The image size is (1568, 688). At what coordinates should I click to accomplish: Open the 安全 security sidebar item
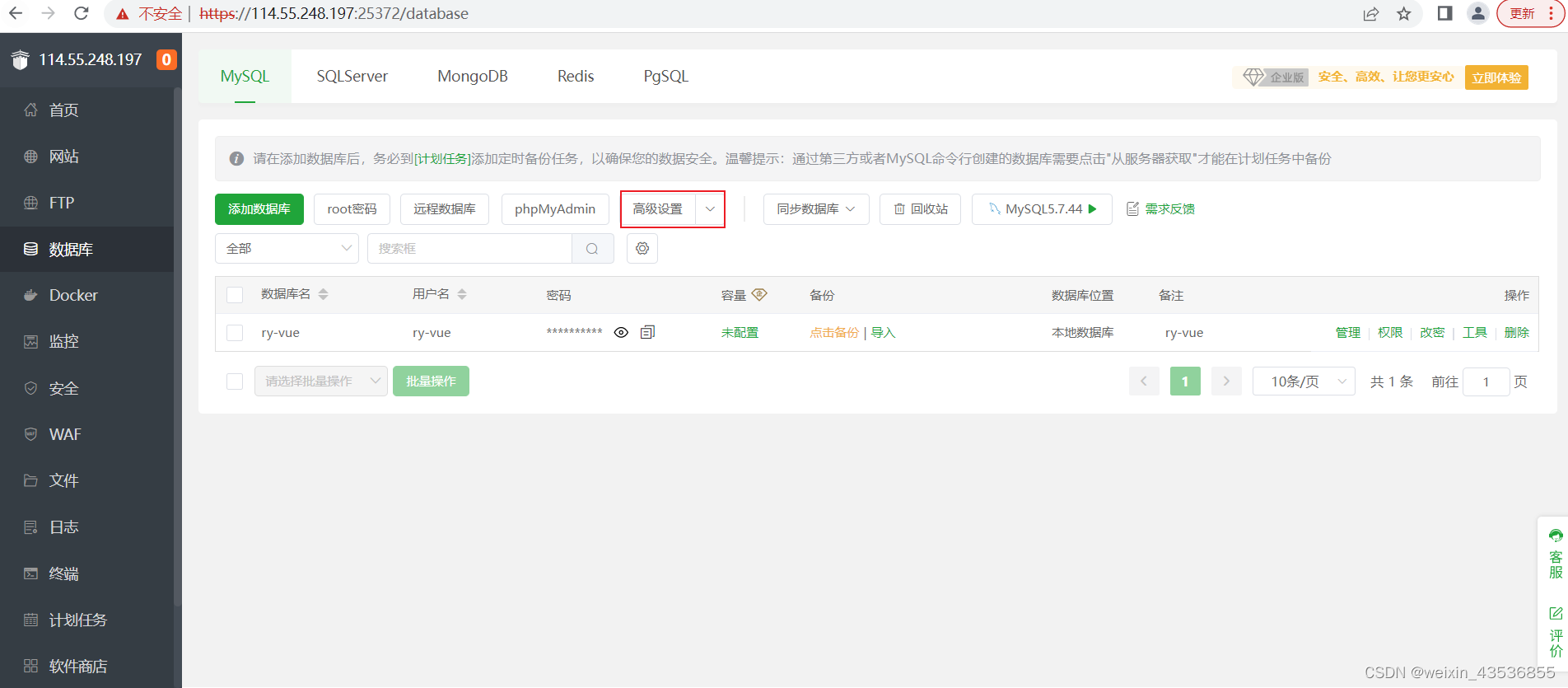pos(86,388)
